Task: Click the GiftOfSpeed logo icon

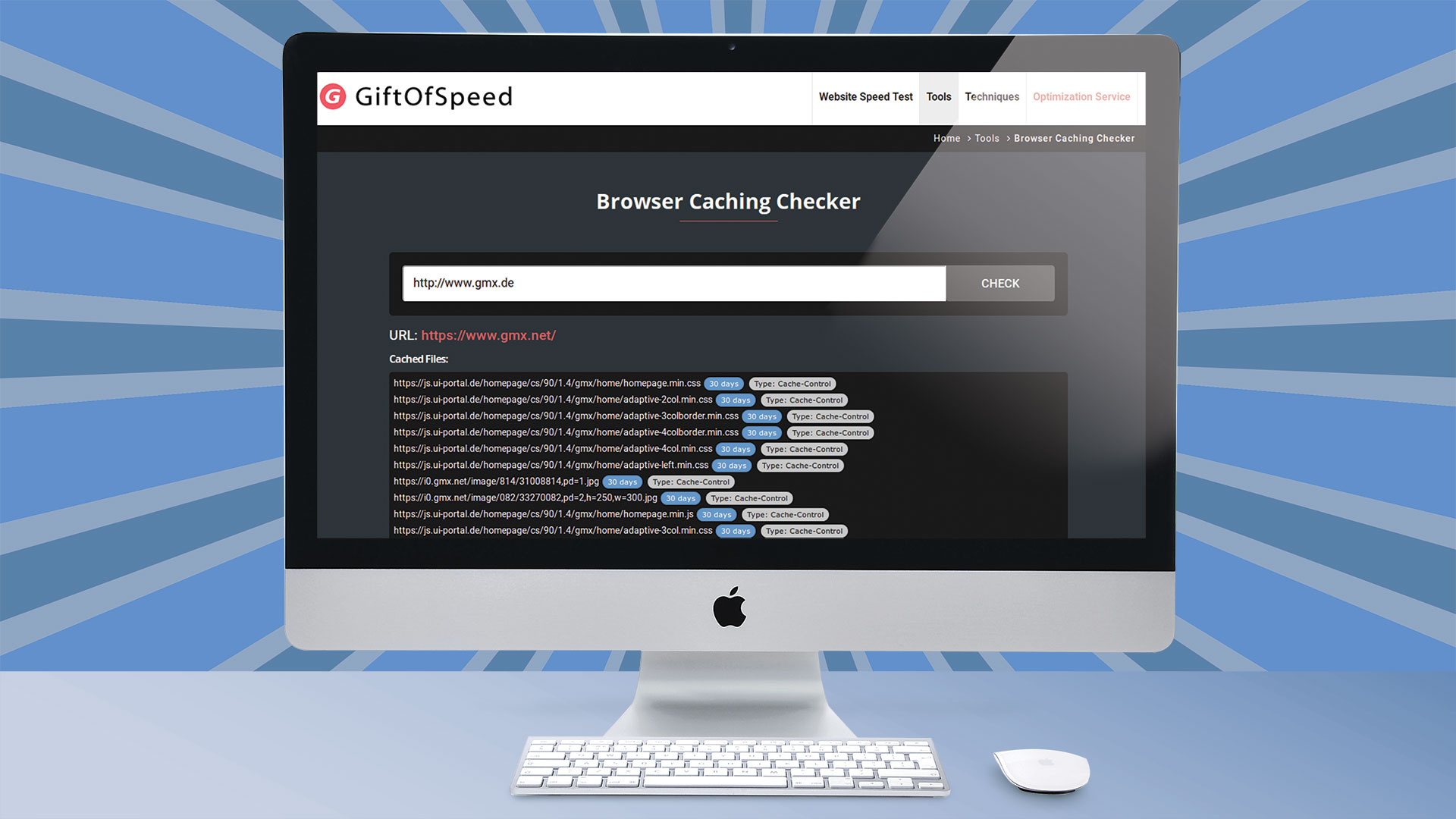Action: tap(332, 96)
